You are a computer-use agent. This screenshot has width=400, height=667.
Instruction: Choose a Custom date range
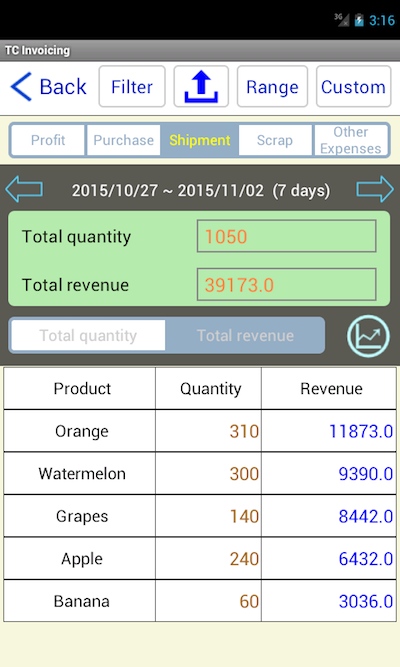[x=353, y=86]
